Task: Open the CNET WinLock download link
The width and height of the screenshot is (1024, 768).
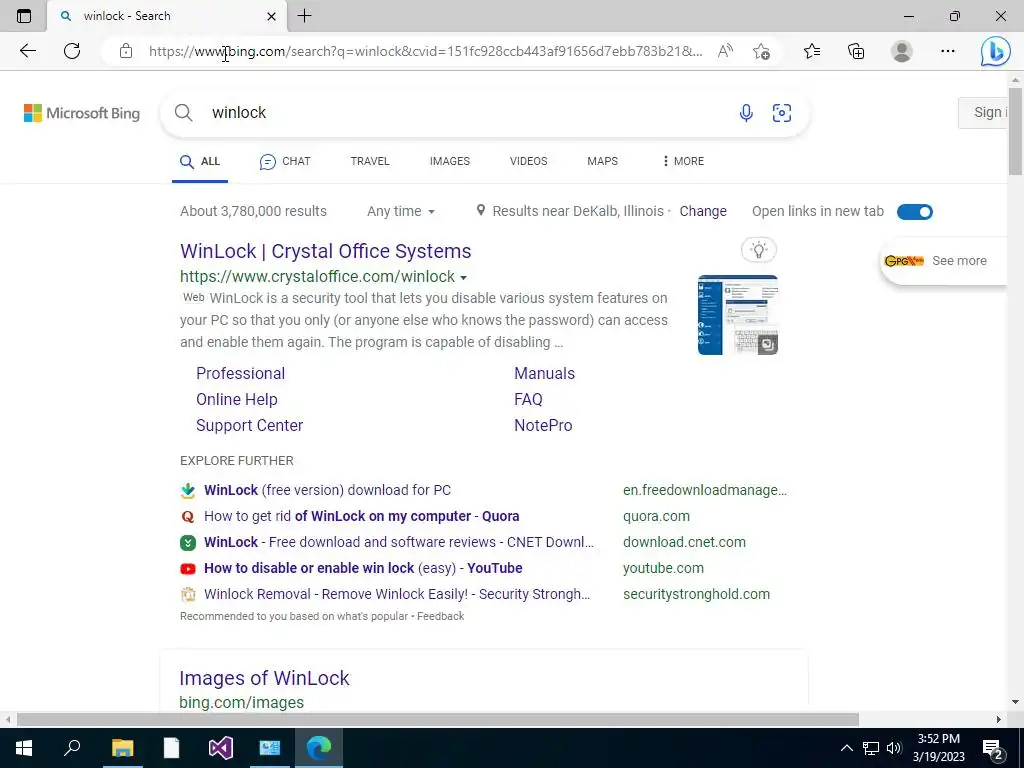Action: tap(398, 542)
